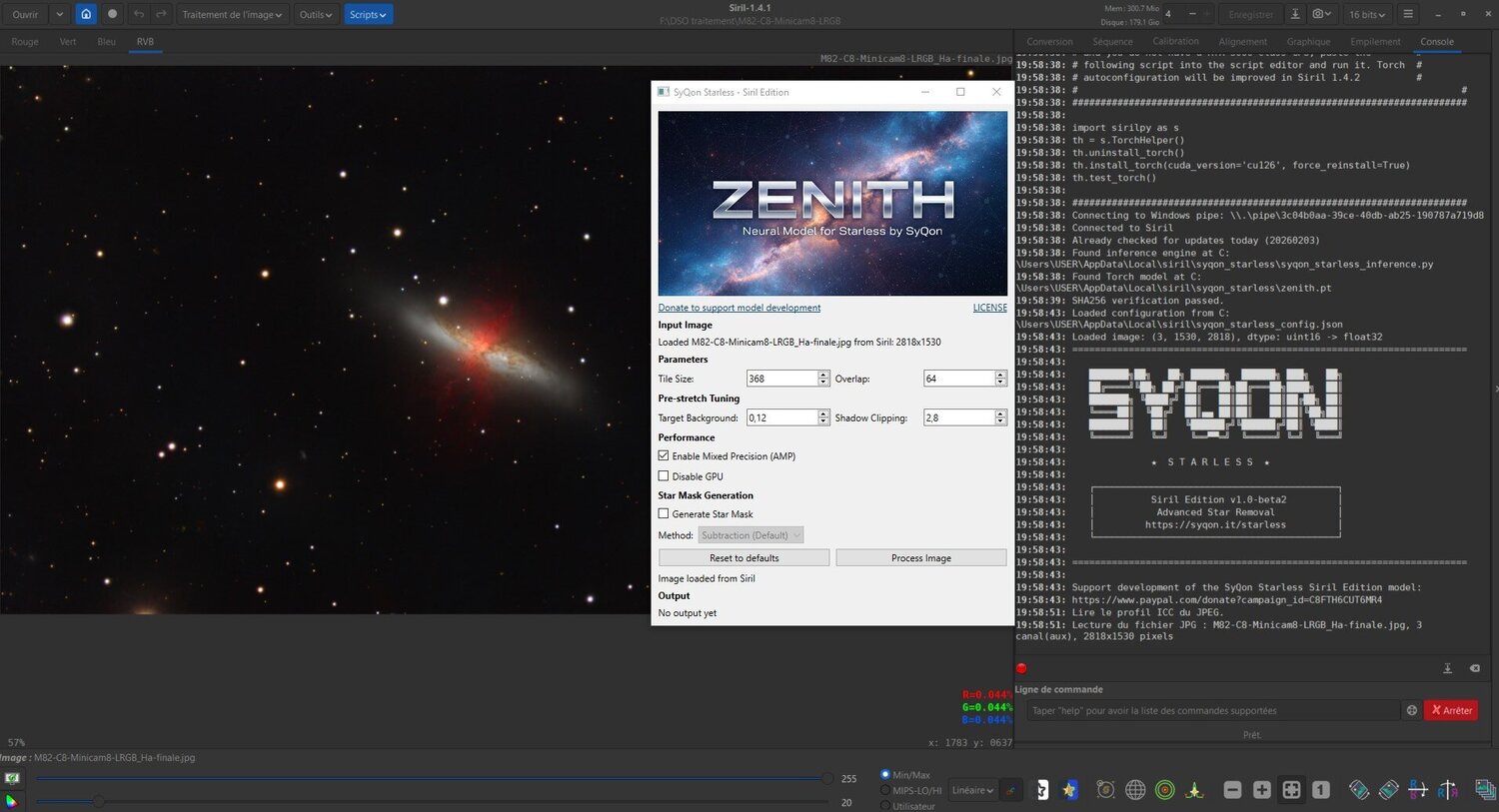Click the Overlap value field
Viewport: 1499px width, 812px height.
(959, 379)
